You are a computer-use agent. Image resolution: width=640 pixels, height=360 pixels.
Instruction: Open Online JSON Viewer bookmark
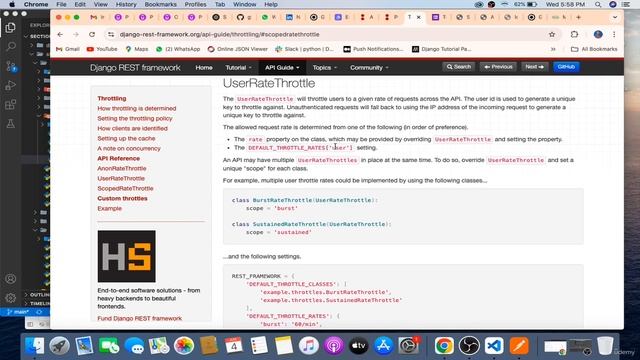tap(238, 49)
